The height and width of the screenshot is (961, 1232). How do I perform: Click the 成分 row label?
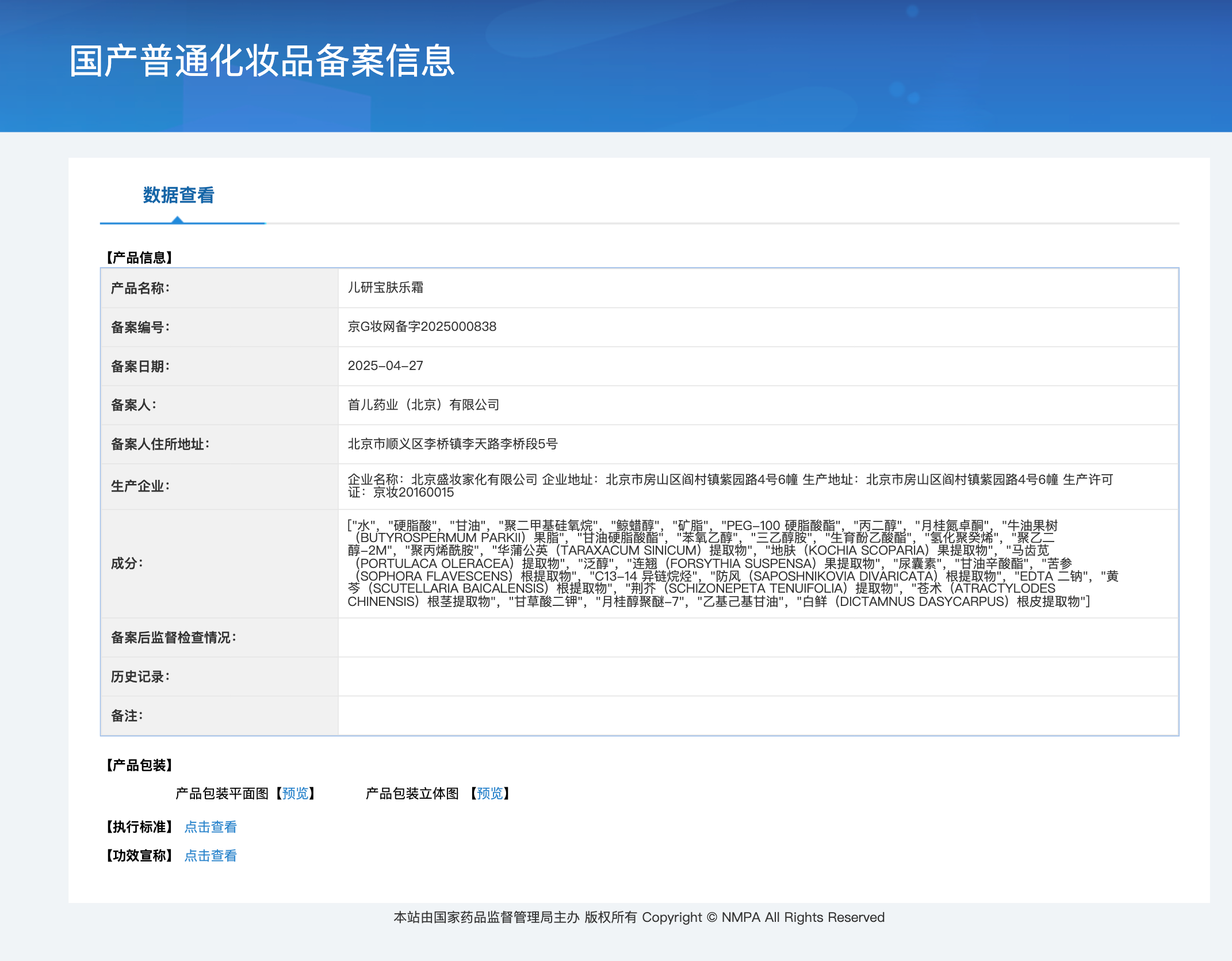point(127,563)
